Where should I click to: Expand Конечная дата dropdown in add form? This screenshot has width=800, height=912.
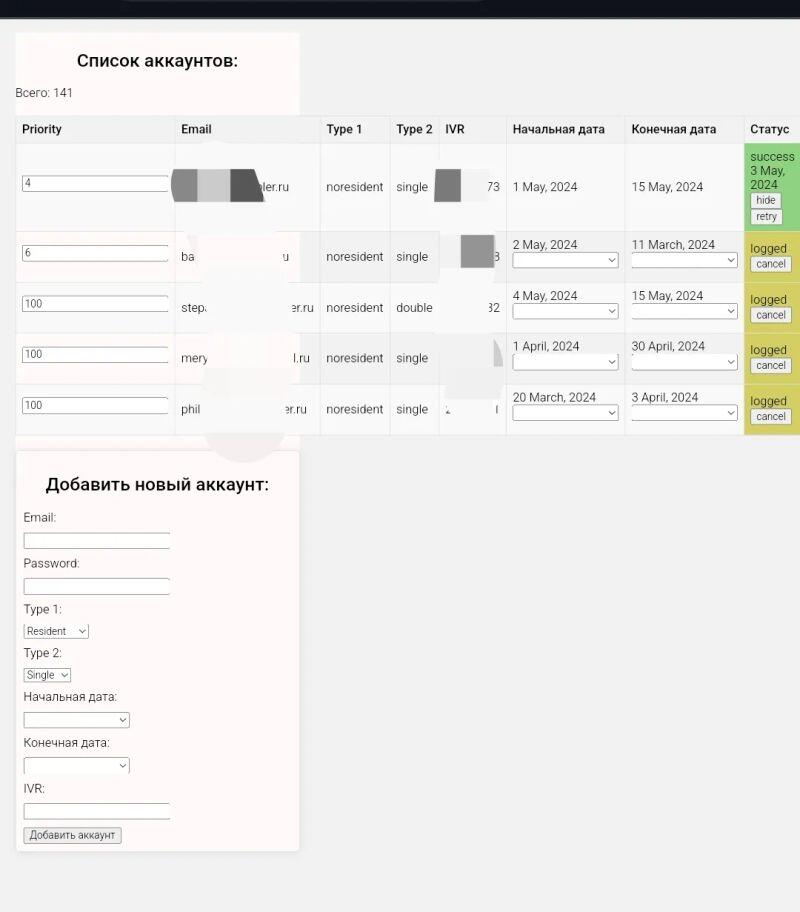tap(77, 766)
